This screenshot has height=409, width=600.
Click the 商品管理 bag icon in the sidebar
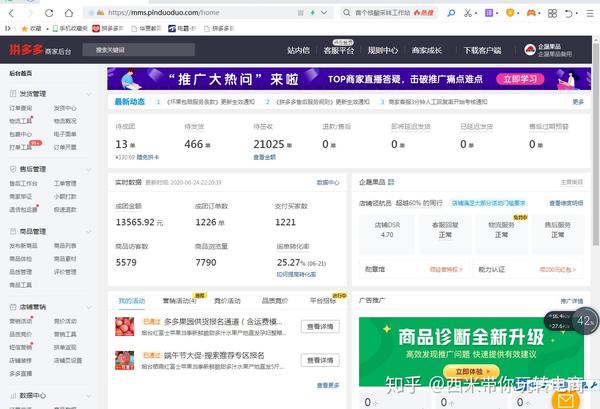click(13, 231)
